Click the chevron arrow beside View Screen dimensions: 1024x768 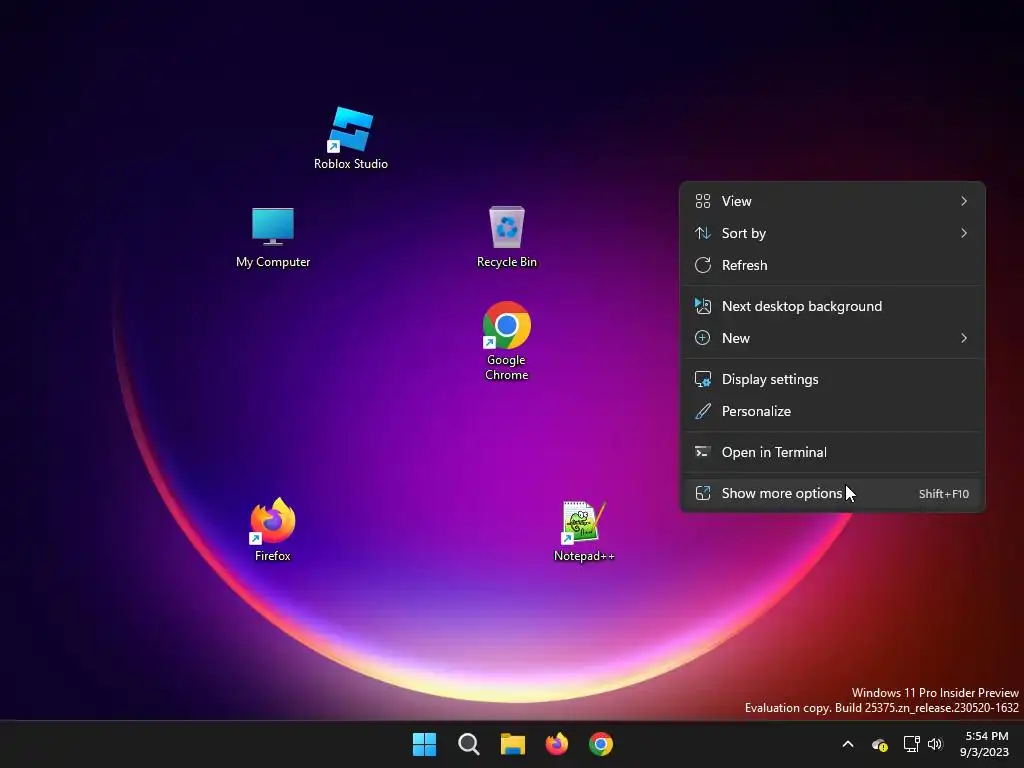(x=964, y=201)
